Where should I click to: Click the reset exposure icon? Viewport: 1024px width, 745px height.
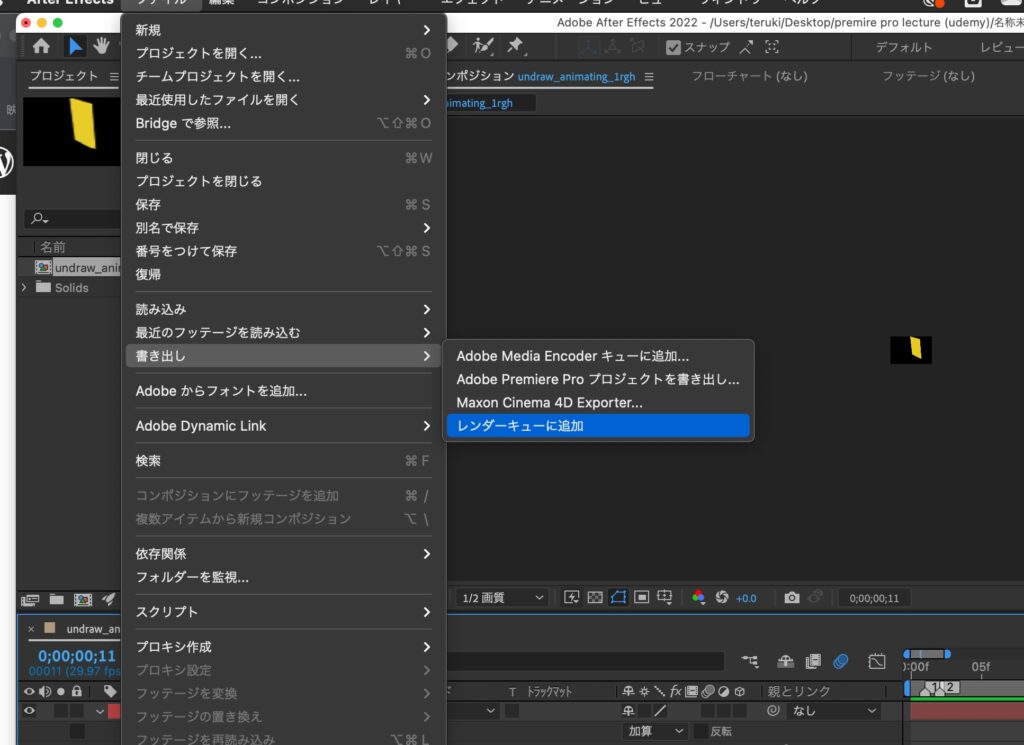click(723, 598)
